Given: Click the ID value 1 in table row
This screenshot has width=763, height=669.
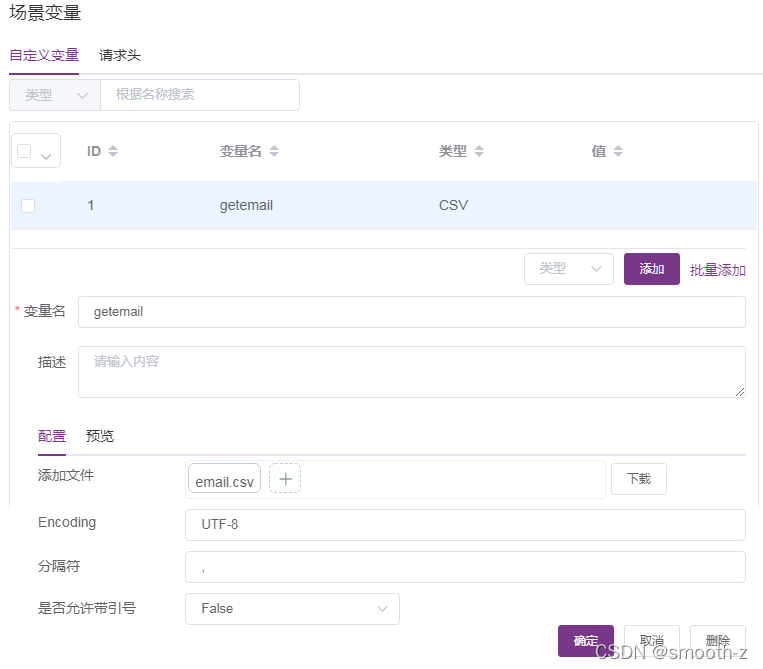Looking at the screenshot, I should [91, 205].
